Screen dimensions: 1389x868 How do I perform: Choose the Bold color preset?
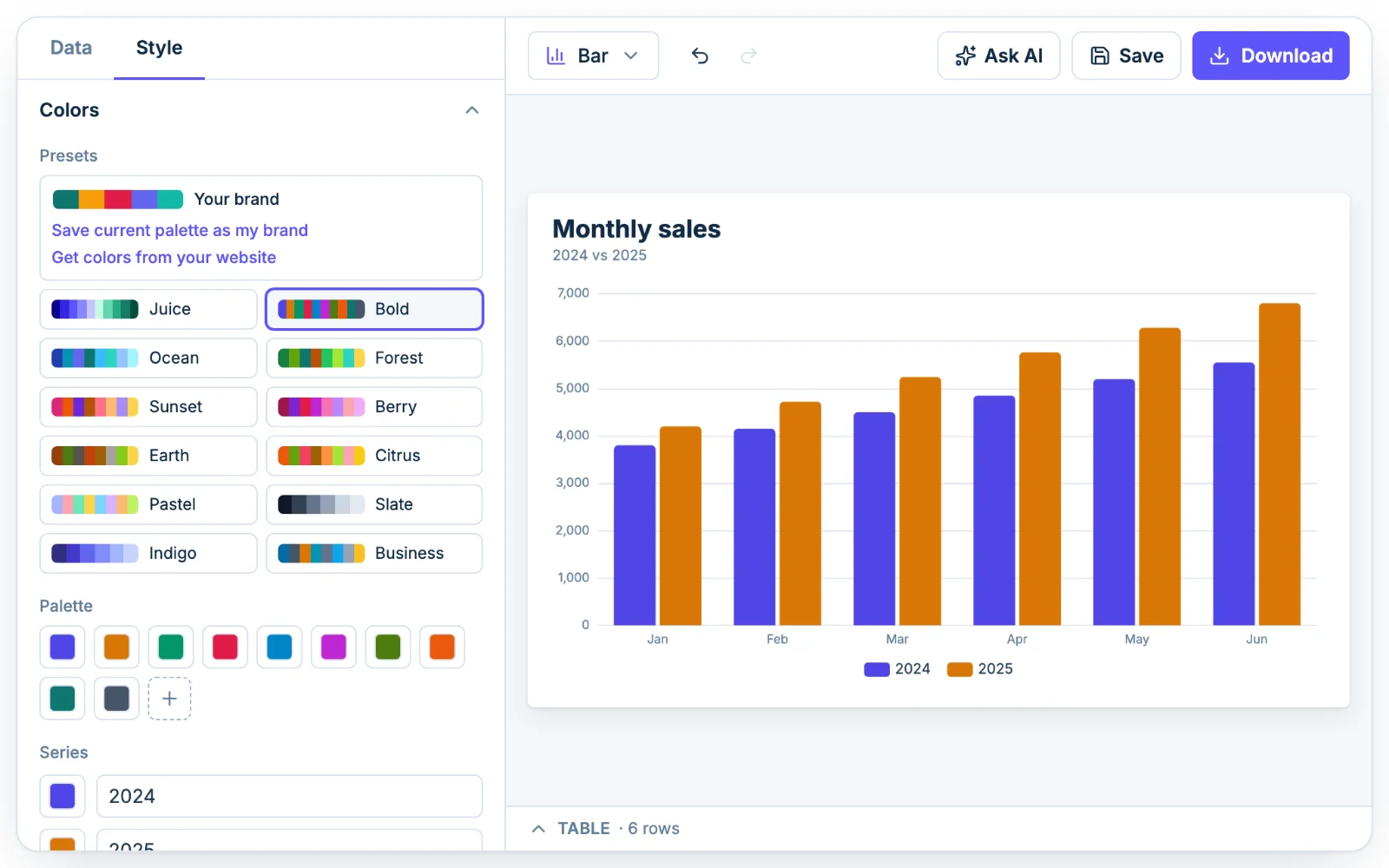coord(374,309)
